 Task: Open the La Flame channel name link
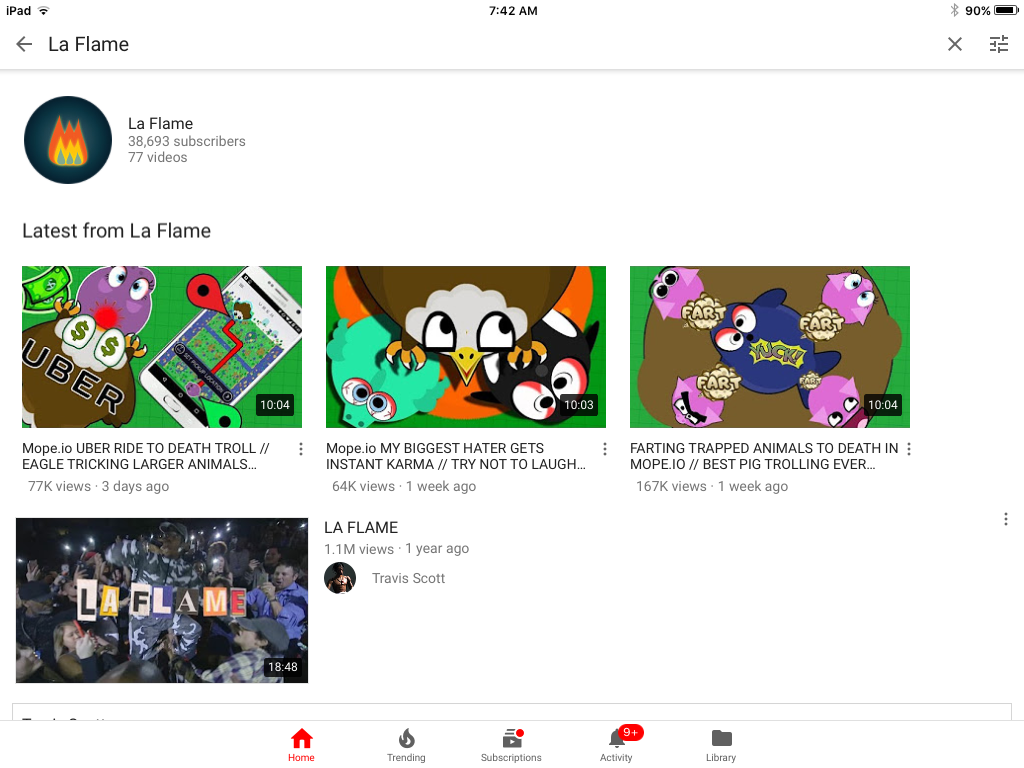coord(161,123)
